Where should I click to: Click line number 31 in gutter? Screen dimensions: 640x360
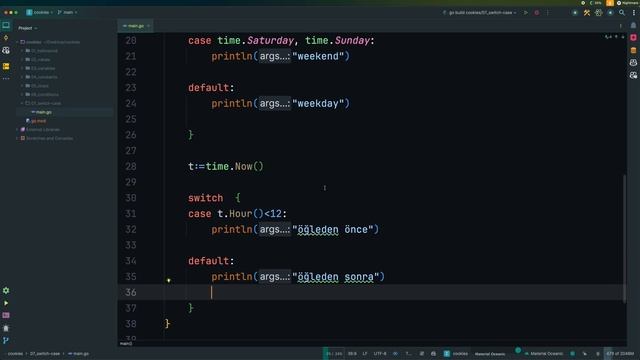coord(131,213)
